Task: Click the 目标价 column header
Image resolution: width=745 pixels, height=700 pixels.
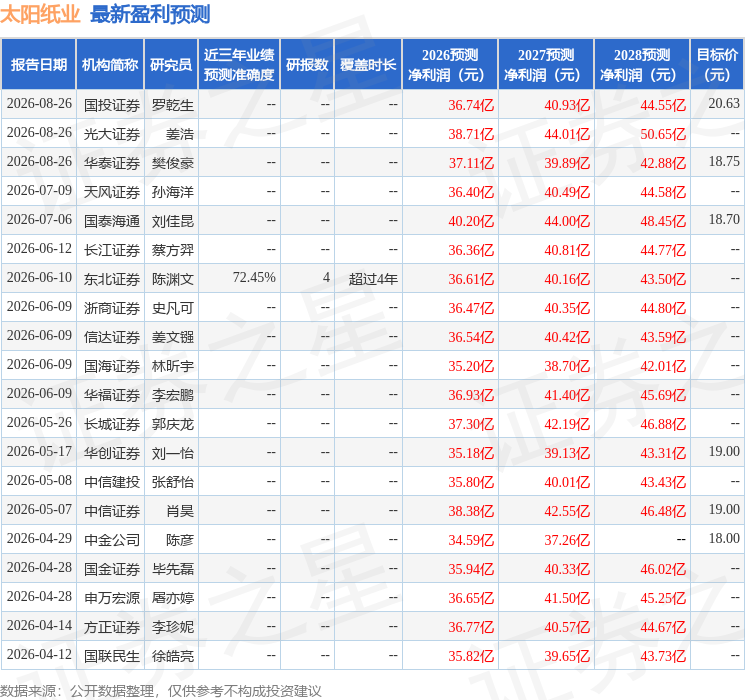Action: [x=717, y=65]
